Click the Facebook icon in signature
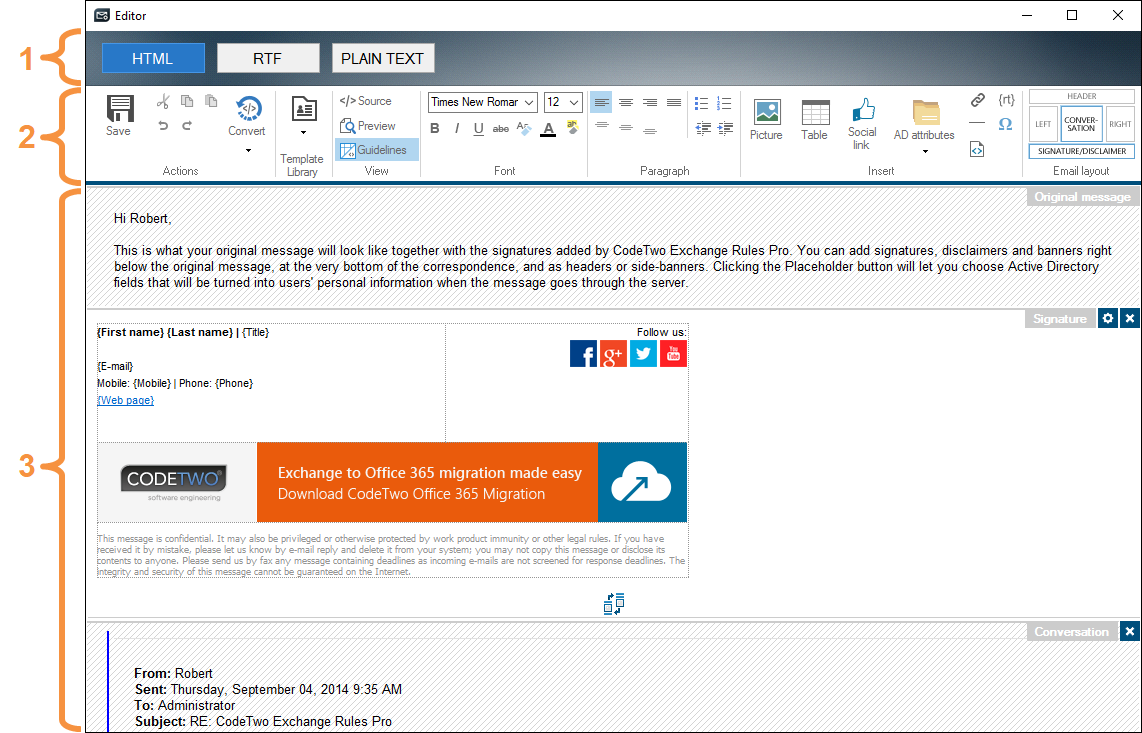The height and width of the screenshot is (733, 1142). click(x=583, y=354)
